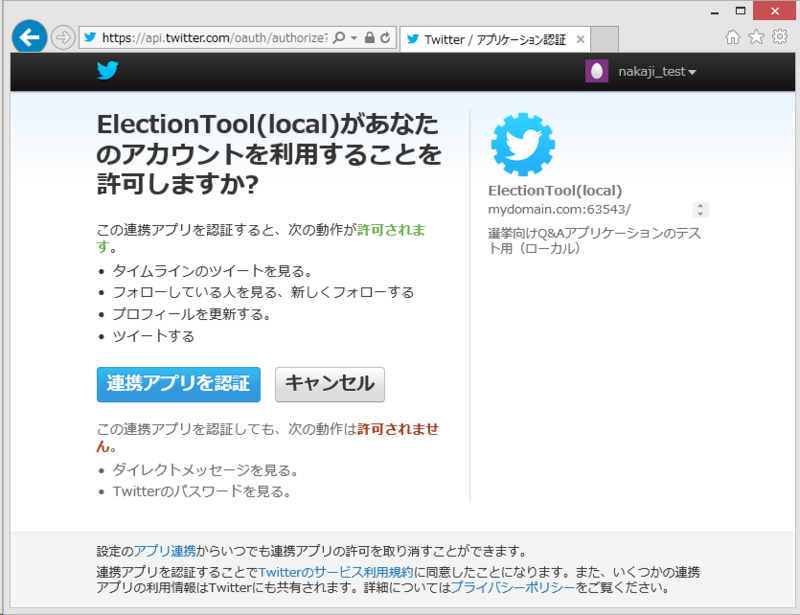Click the フォローしている人を見る permission item
Screen dimensions: 800x615
pos(263,292)
